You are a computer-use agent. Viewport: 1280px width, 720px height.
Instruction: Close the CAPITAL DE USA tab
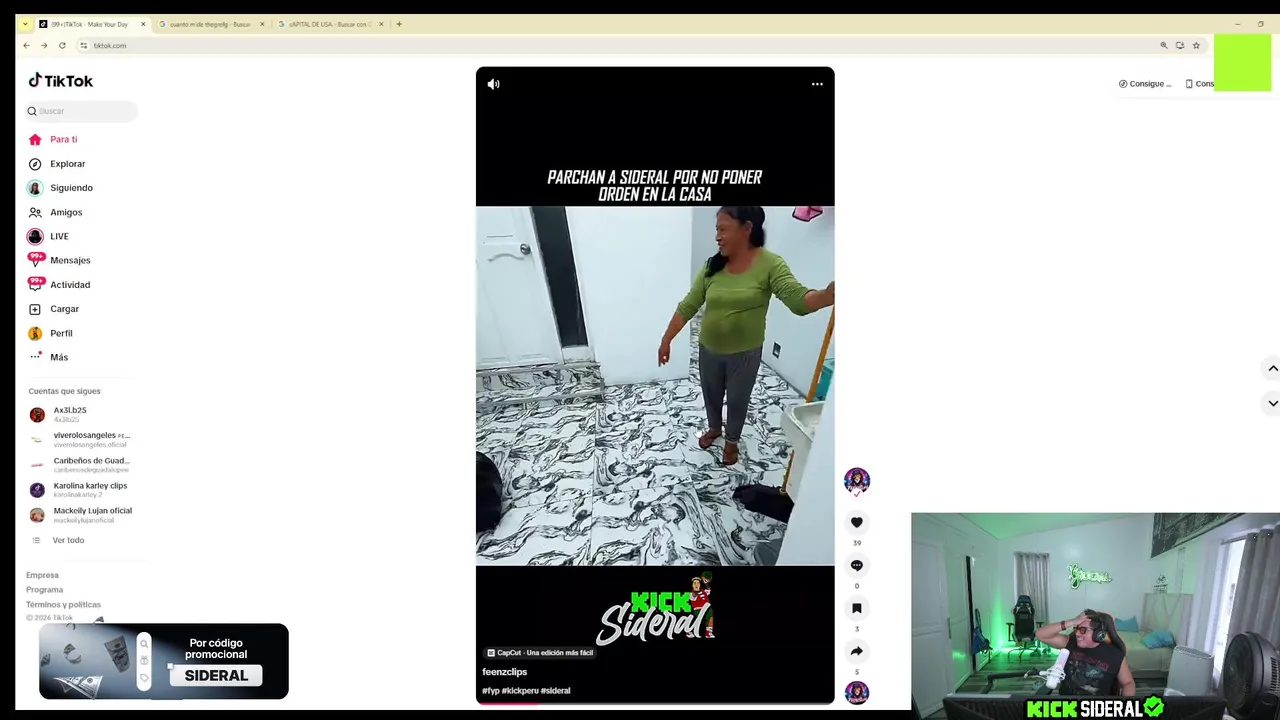[381, 24]
